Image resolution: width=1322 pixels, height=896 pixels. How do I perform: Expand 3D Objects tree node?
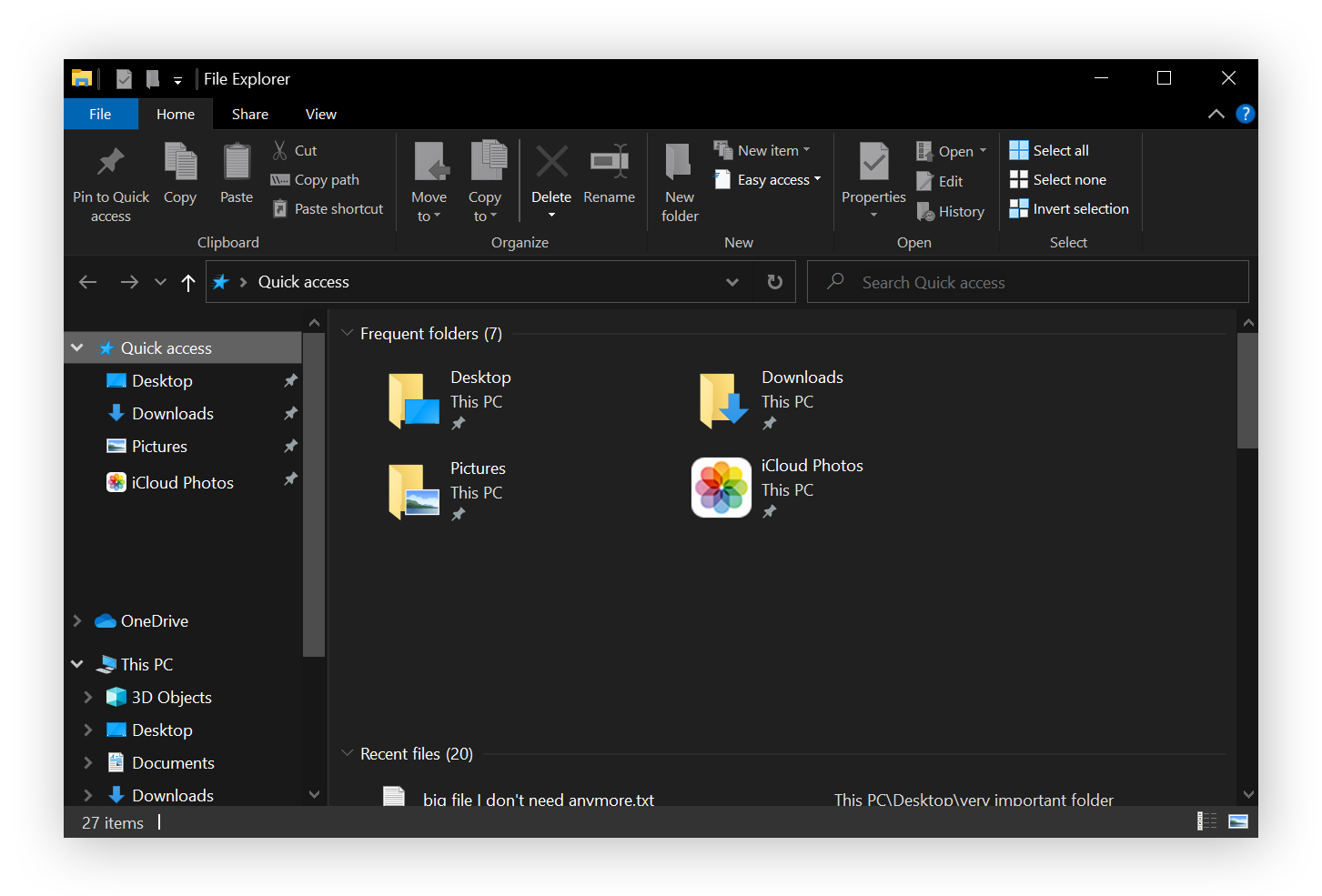click(88, 697)
